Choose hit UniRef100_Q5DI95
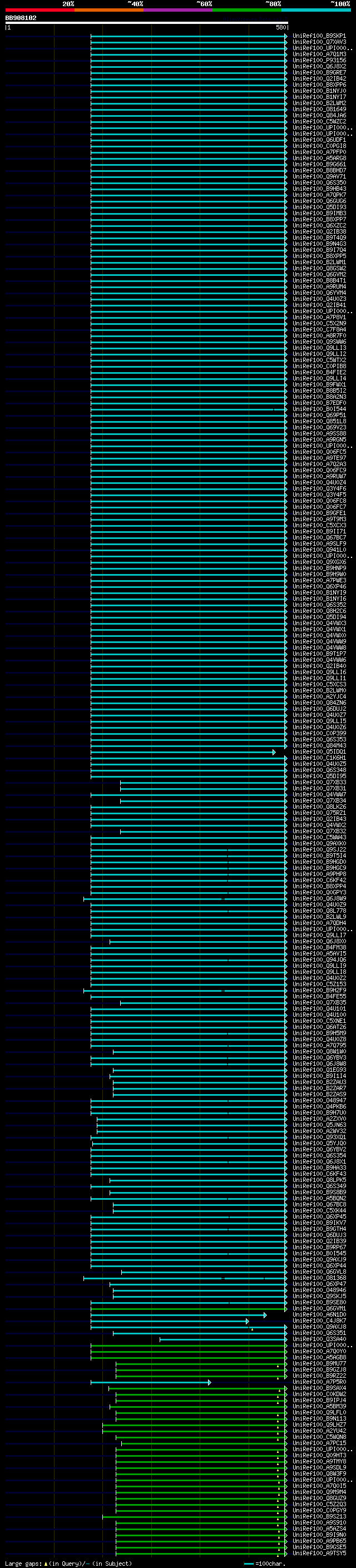Image resolution: width=356 pixels, height=1568 pixels. click(x=319, y=776)
